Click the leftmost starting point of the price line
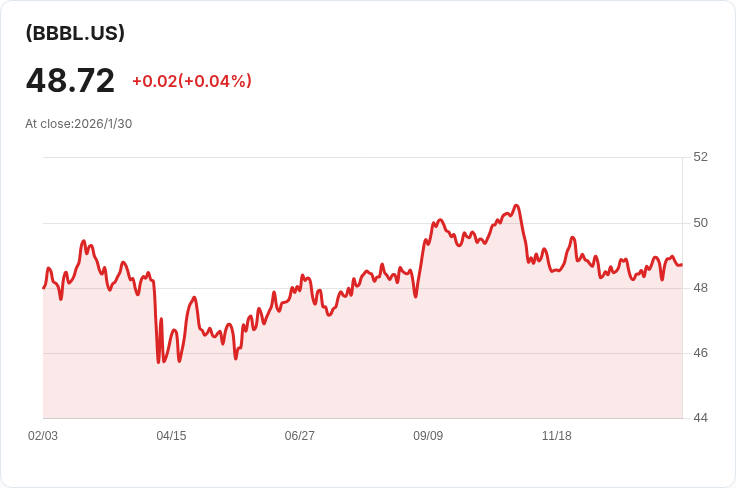The width and height of the screenshot is (736, 488). [x=44, y=288]
